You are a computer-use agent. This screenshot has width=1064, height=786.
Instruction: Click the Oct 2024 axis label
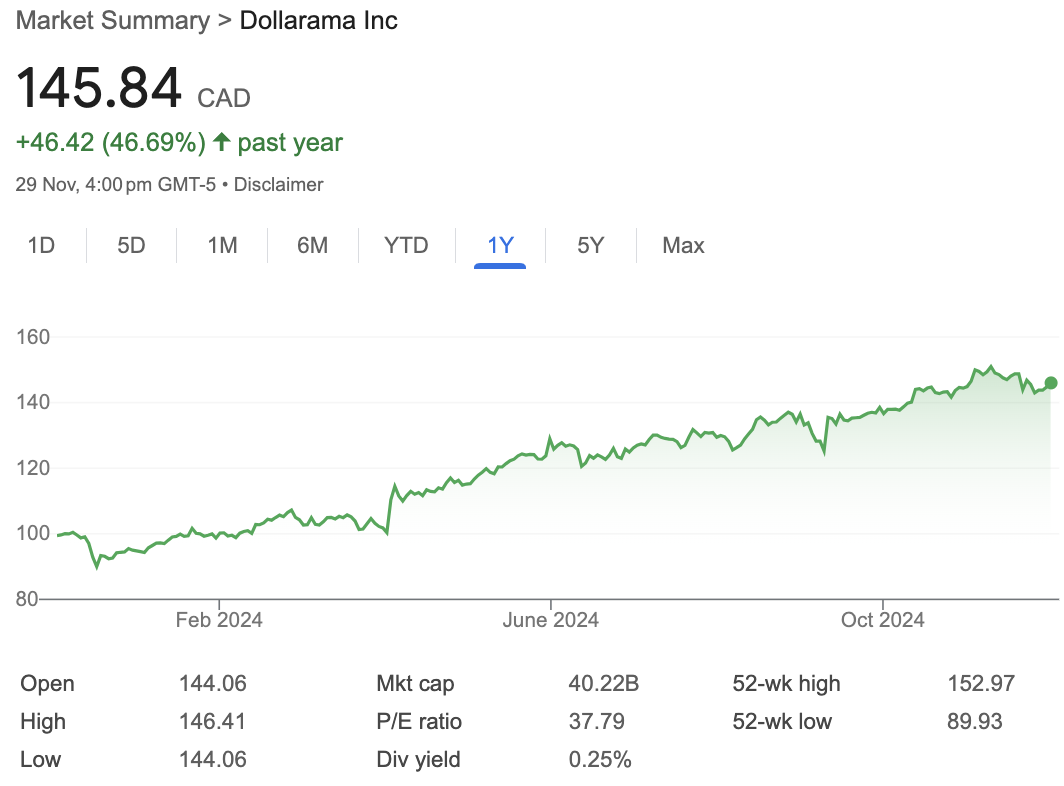(x=883, y=620)
